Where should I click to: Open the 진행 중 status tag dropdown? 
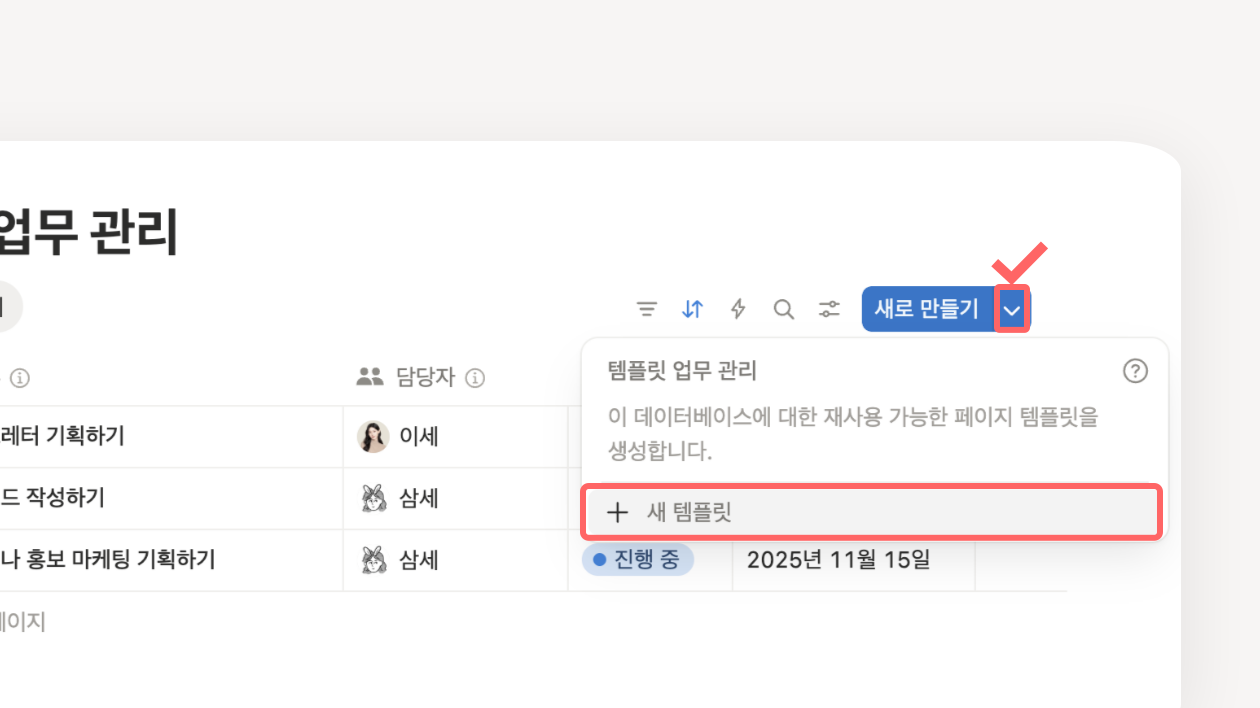point(637,560)
